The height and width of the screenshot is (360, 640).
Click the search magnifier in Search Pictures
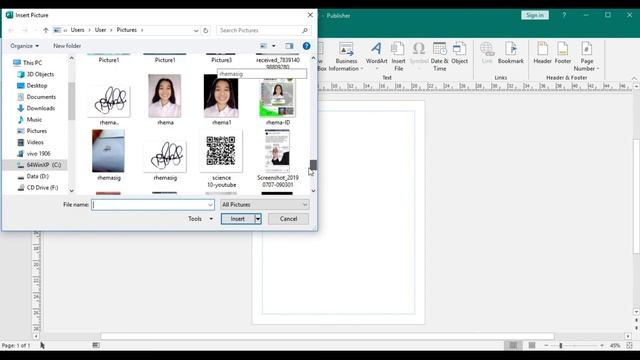point(304,30)
